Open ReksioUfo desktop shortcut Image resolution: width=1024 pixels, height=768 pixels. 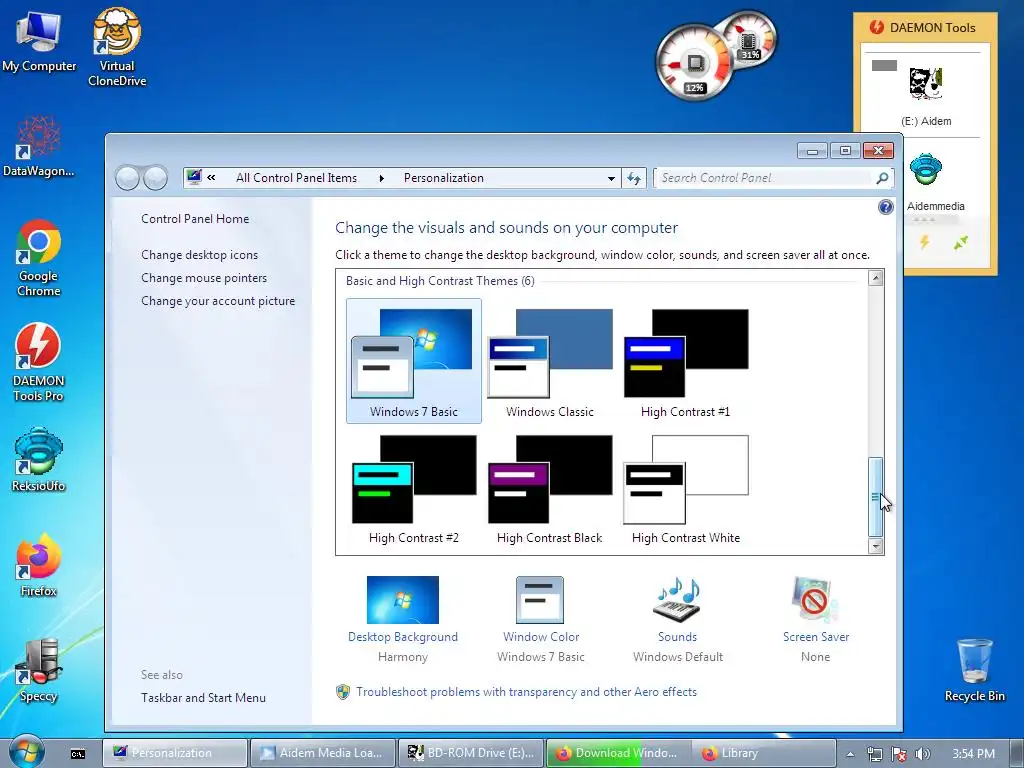coord(39,459)
